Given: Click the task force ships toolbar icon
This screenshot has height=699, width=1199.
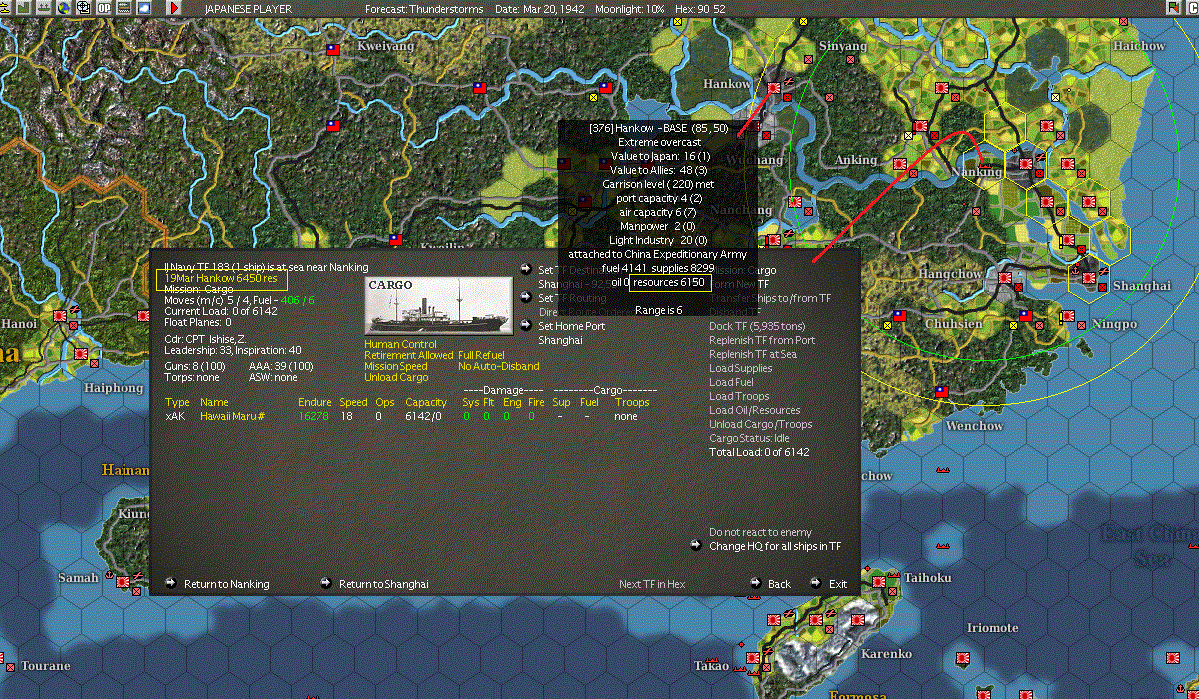Looking at the screenshot, I should click(44, 8).
